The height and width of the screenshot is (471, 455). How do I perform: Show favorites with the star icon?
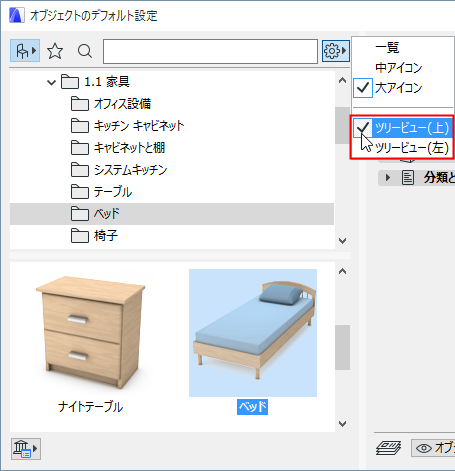point(55,51)
